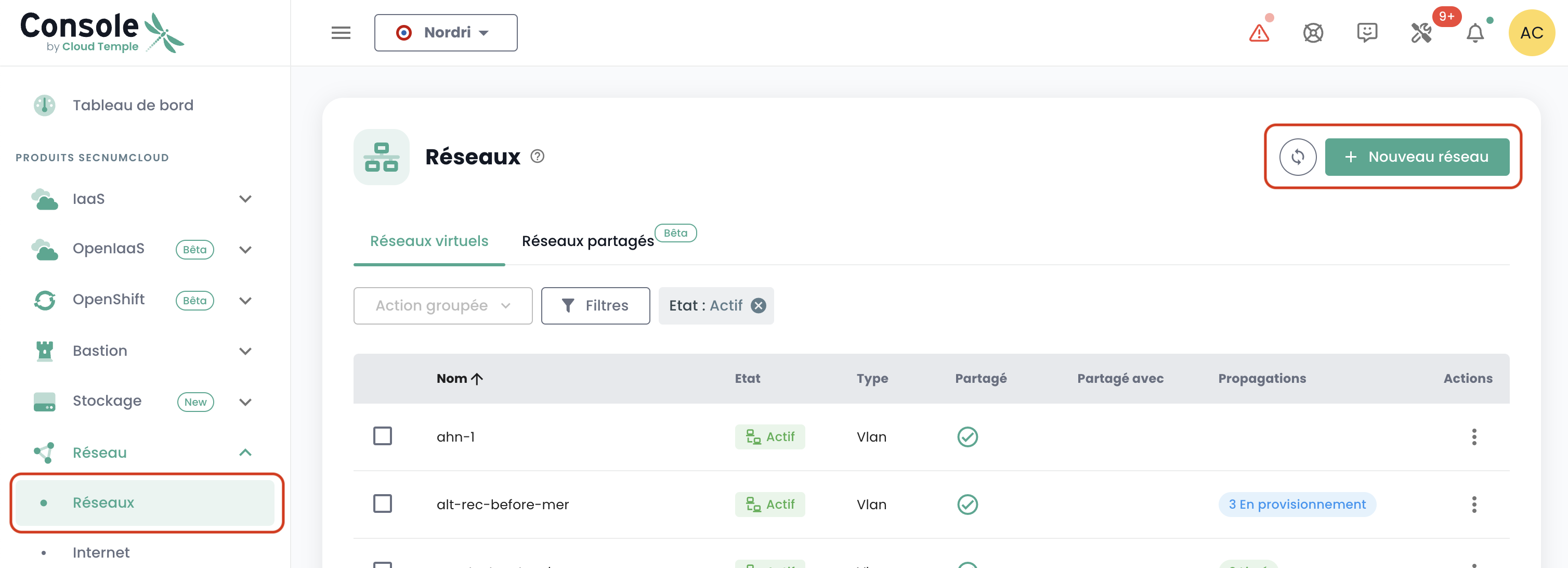The height and width of the screenshot is (568, 1568).
Task: Click the tools icon with 9+ badge
Action: [x=1421, y=33]
